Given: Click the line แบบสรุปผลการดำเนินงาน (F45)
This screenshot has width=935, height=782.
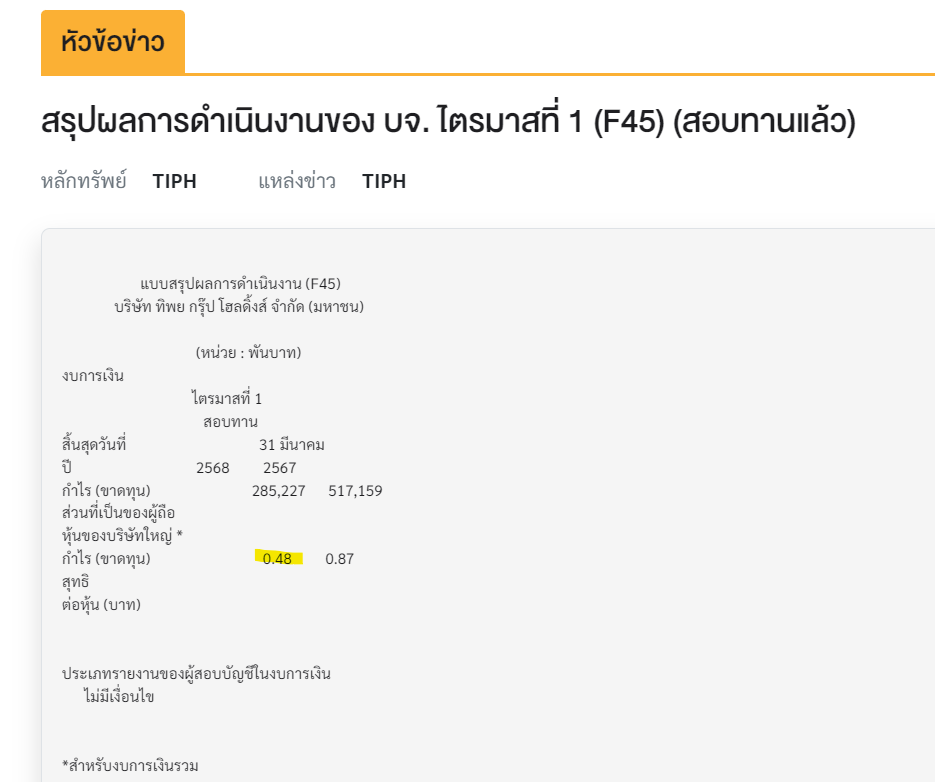Looking at the screenshot, I should click(240, 283).
